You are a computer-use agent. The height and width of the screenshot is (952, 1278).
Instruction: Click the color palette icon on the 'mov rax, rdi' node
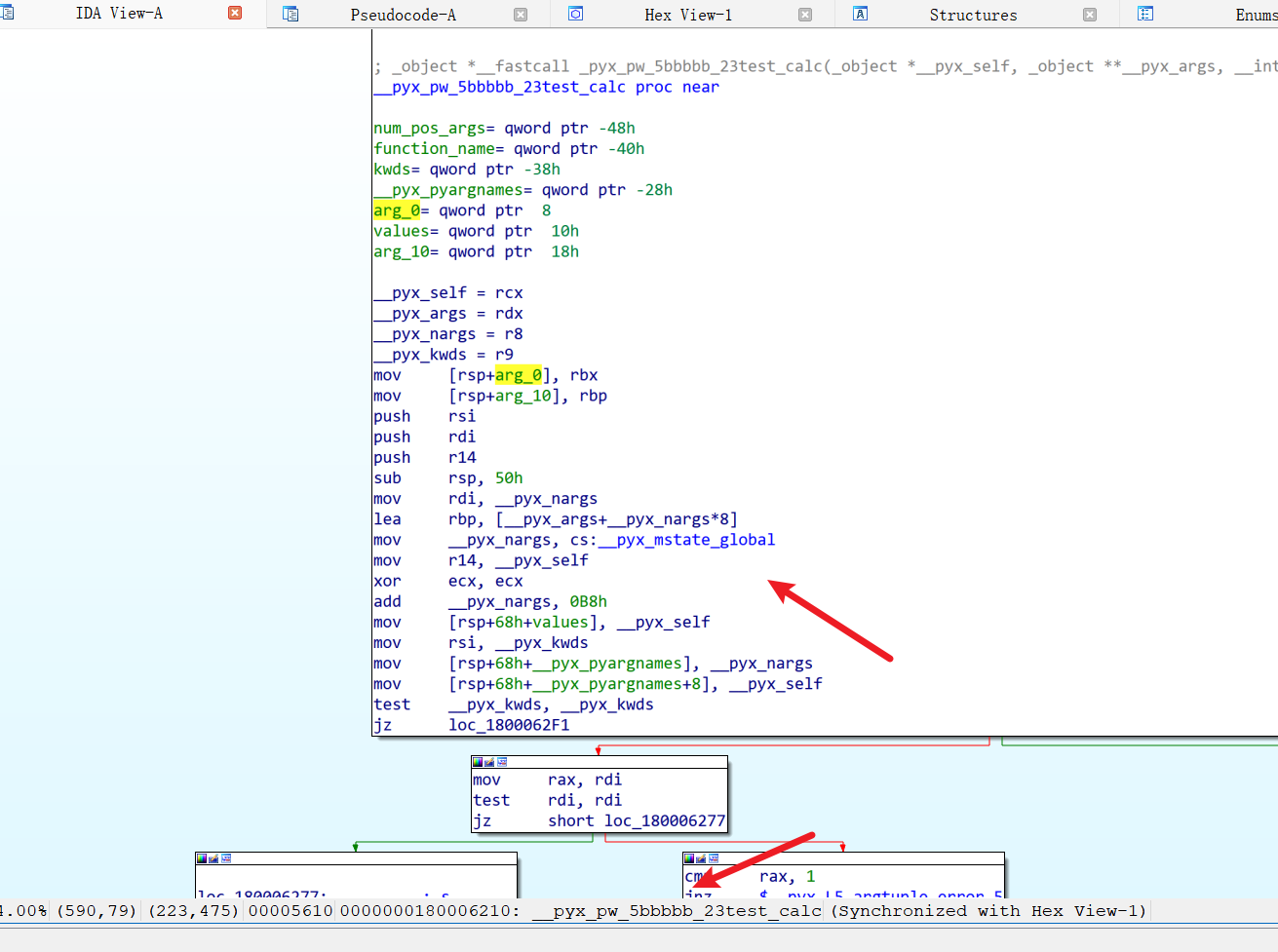(x=478, y=762)
